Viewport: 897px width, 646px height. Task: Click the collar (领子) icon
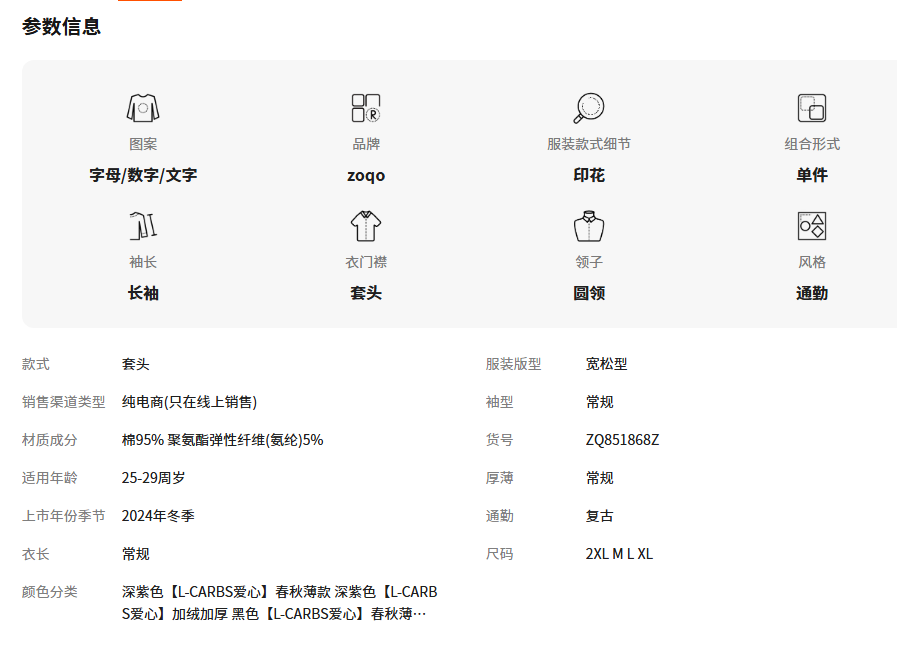(589, 226)
